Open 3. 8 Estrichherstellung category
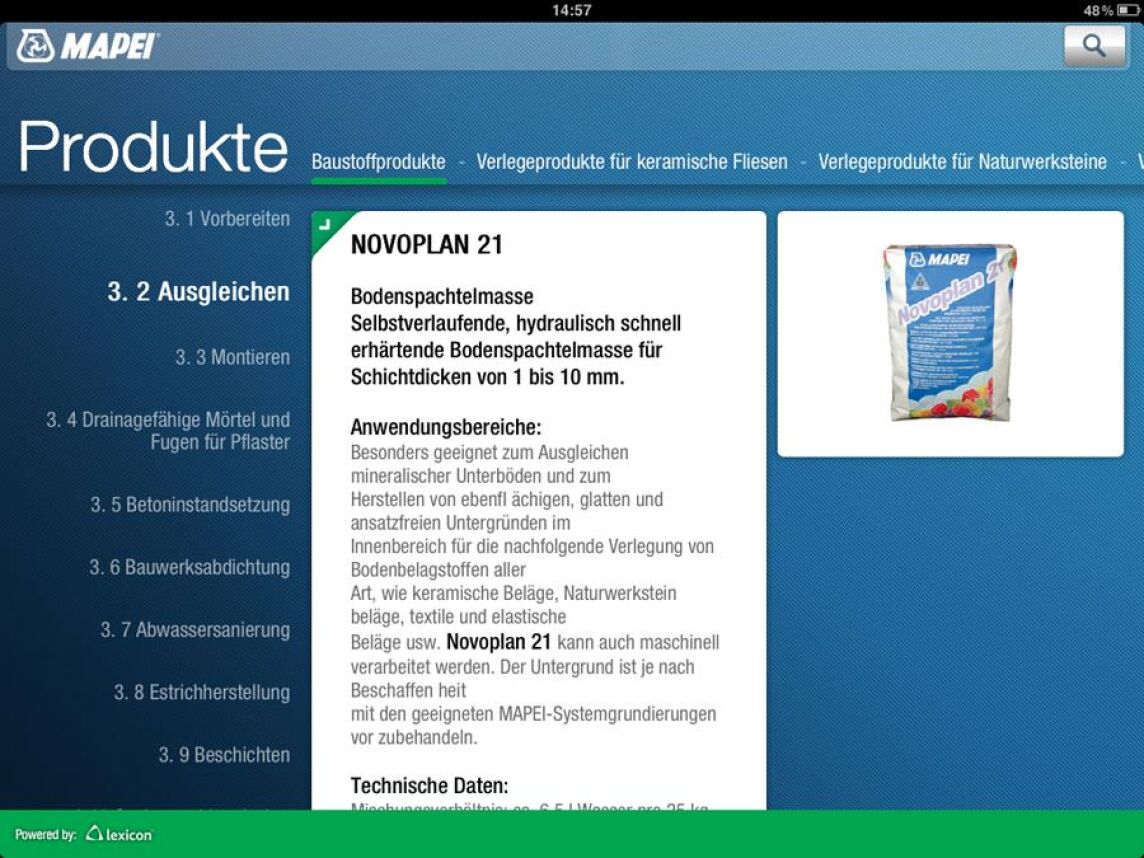 pos(201,692)
